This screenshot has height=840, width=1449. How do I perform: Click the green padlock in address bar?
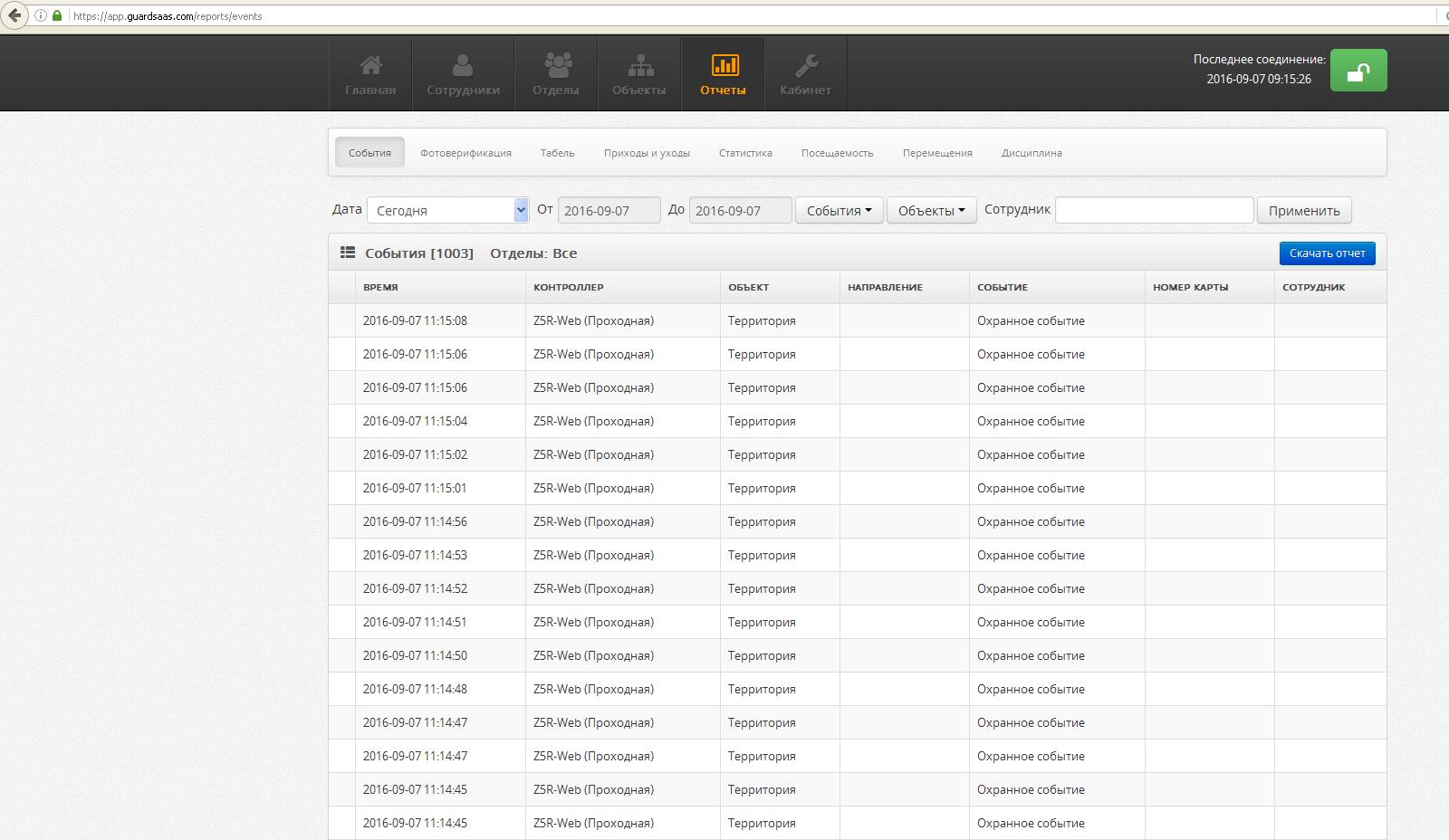tap(57, 16)
